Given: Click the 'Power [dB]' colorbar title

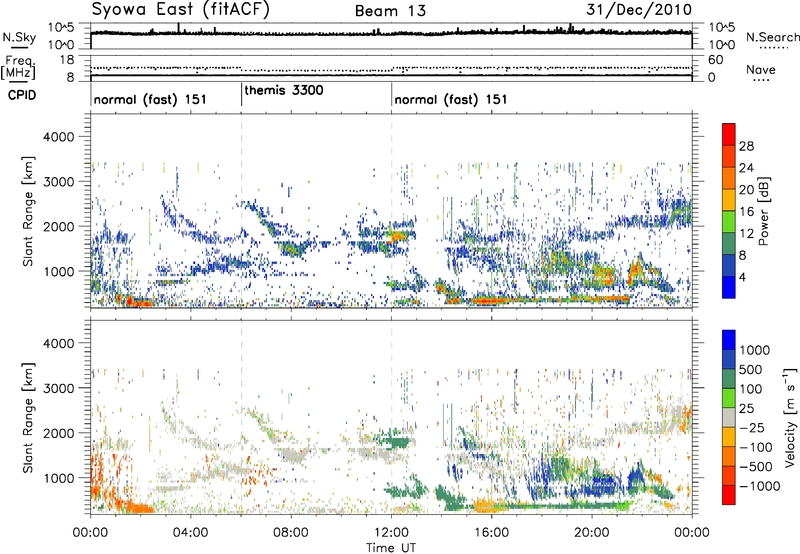Looking at the screenshot, I should tap(763, 211).
